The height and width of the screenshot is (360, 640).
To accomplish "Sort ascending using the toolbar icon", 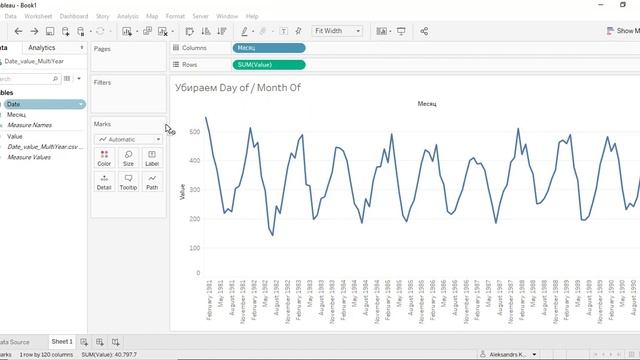I will click(x=206, y=31).
